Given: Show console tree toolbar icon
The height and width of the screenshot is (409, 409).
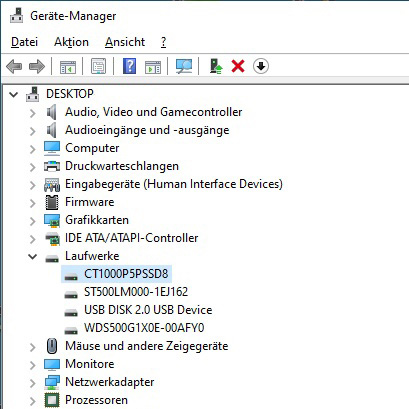Looking at the screenshot, I should [x=68, y=67].
